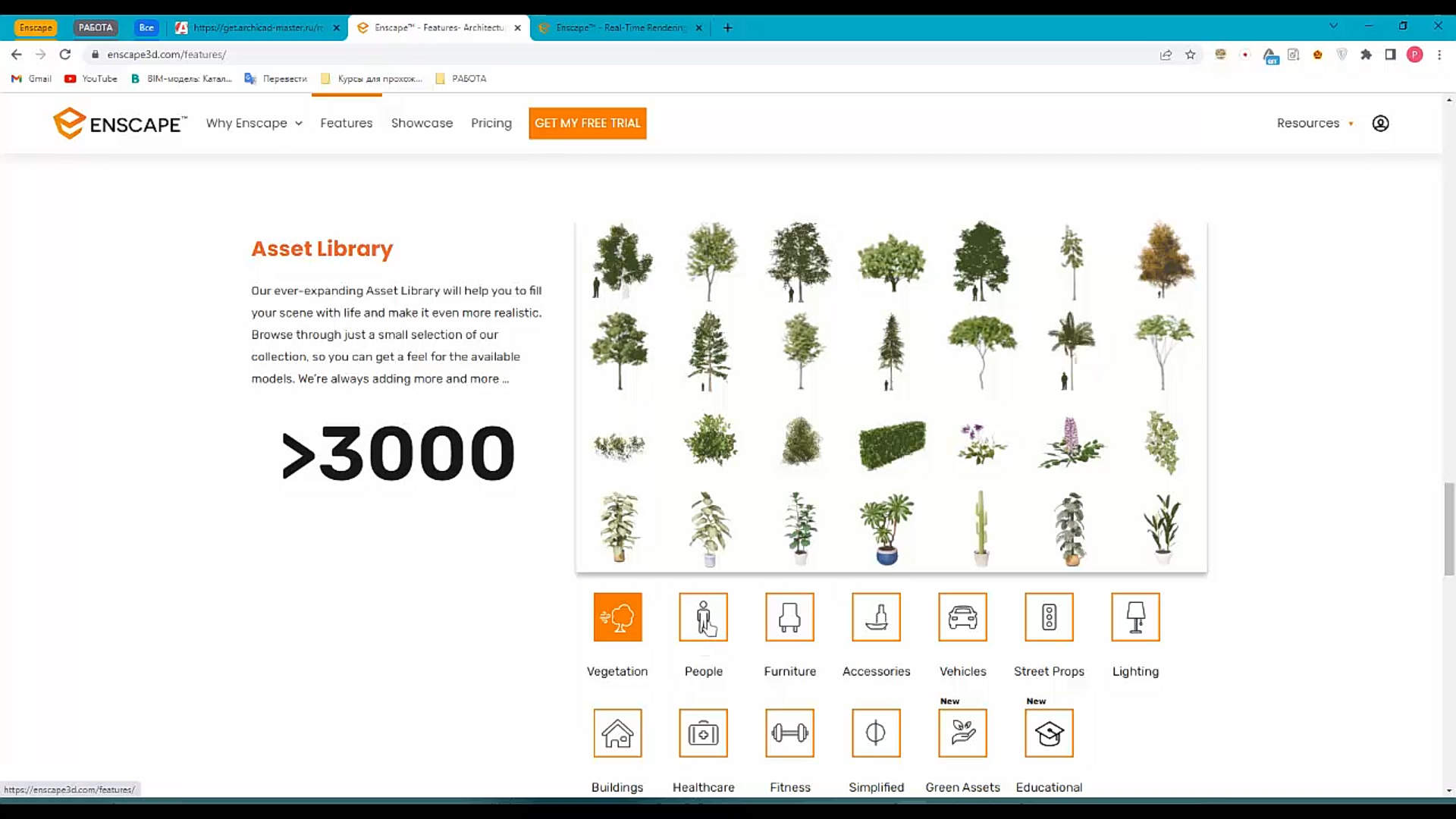Click the page vertical scrollbar thumb

(x=1448, y=529)
